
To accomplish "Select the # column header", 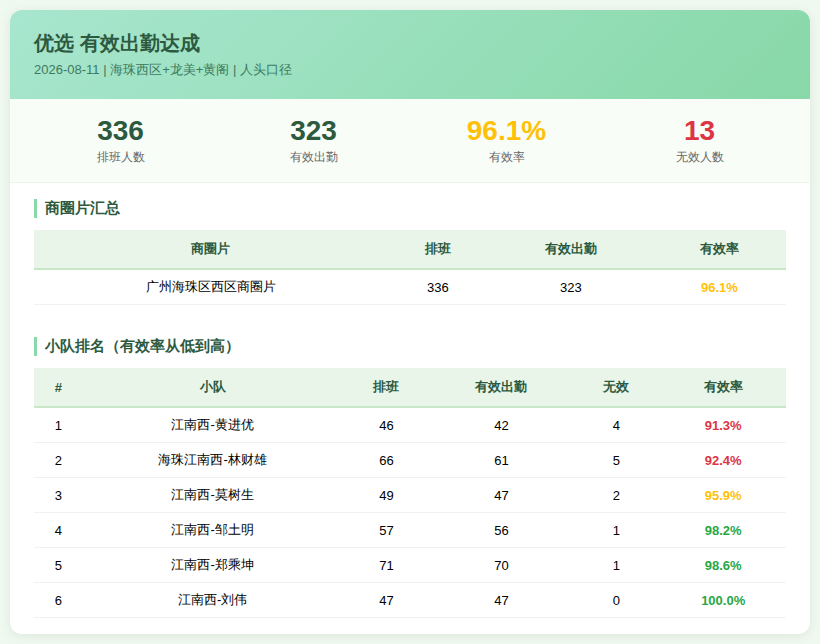I will [x=58, y=388].
